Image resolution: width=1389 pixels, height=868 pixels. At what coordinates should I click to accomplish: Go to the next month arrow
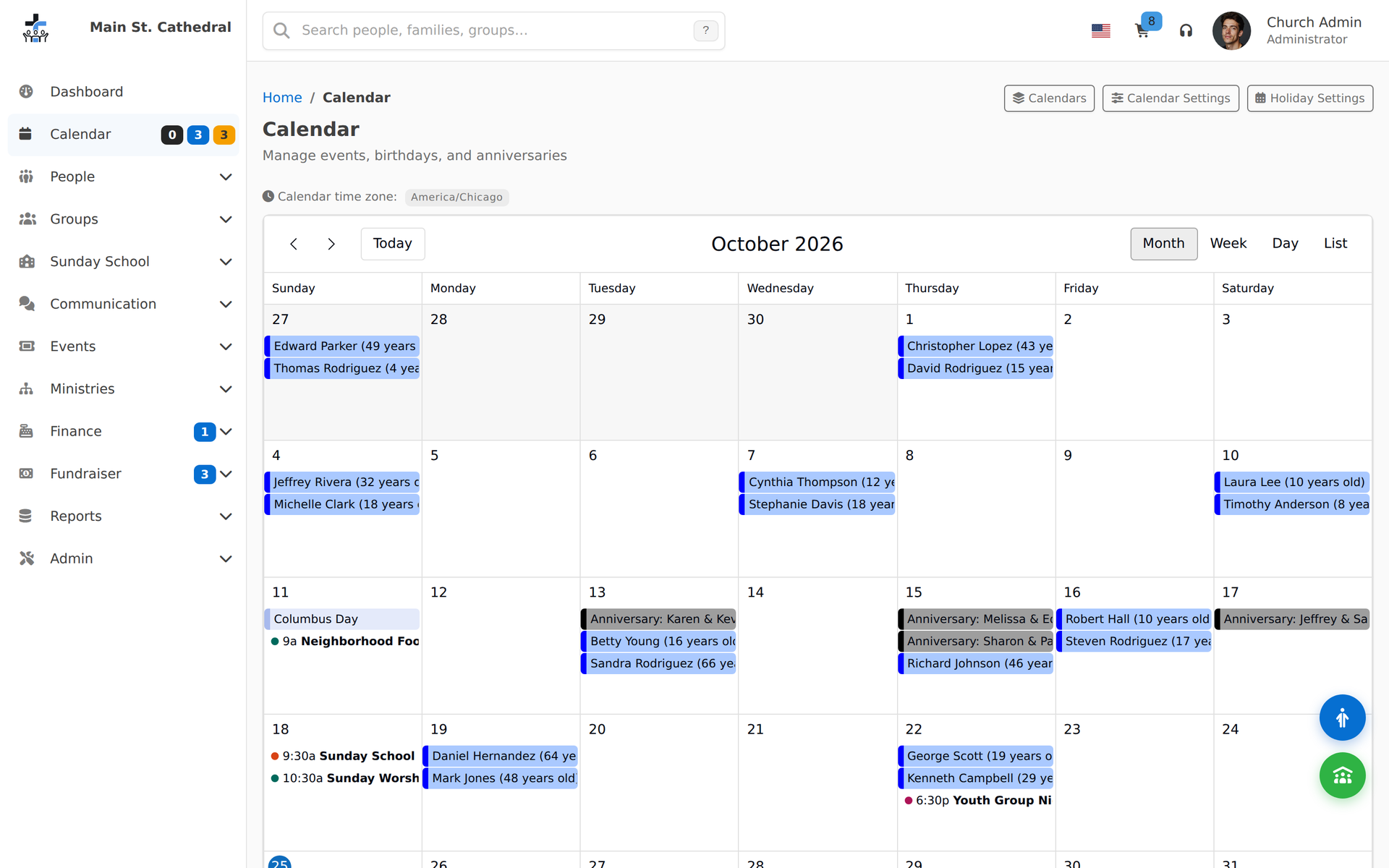pyautogui.click(x=331, y=244)
